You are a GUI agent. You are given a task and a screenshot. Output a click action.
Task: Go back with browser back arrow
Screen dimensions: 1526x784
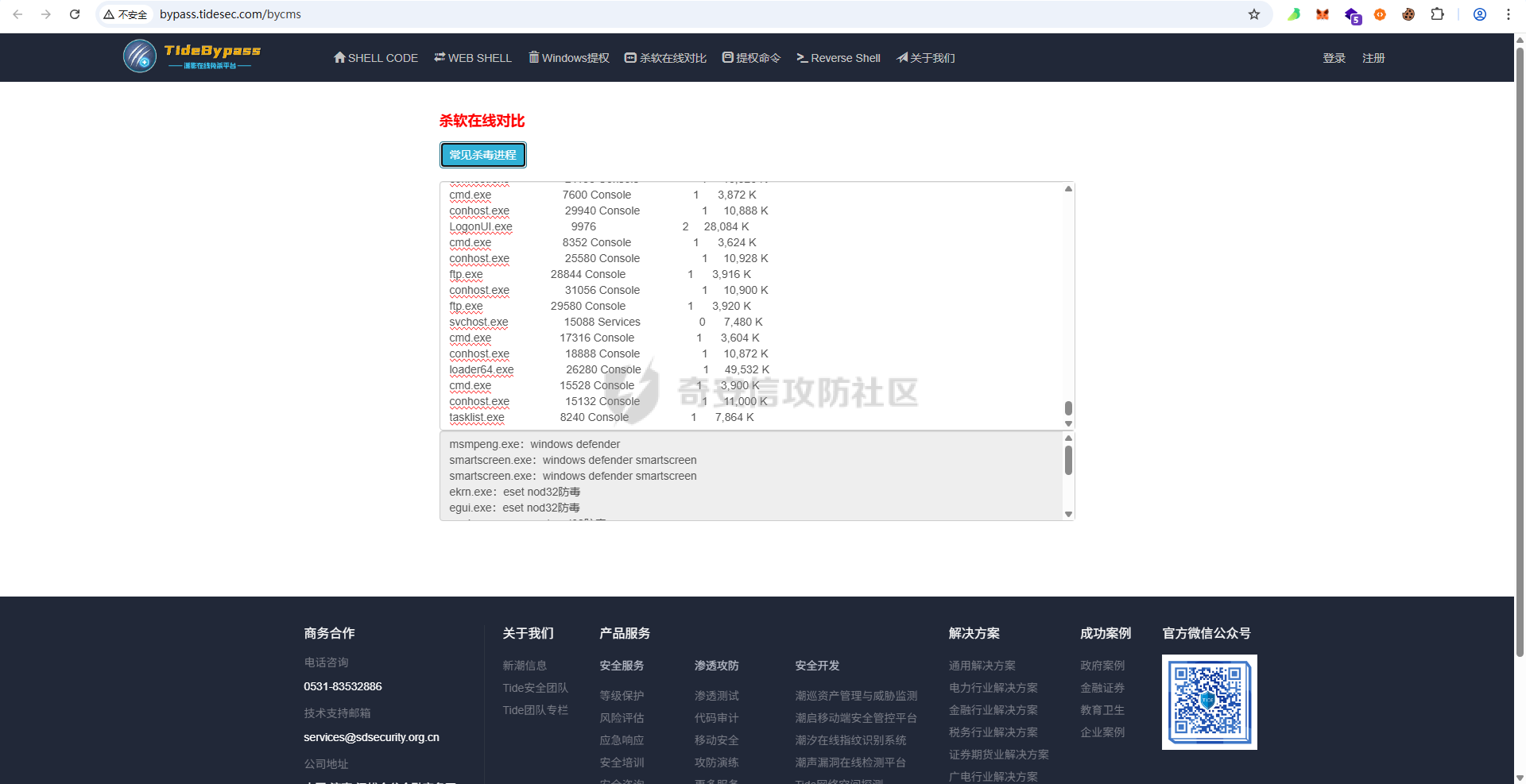coord(17,14)
